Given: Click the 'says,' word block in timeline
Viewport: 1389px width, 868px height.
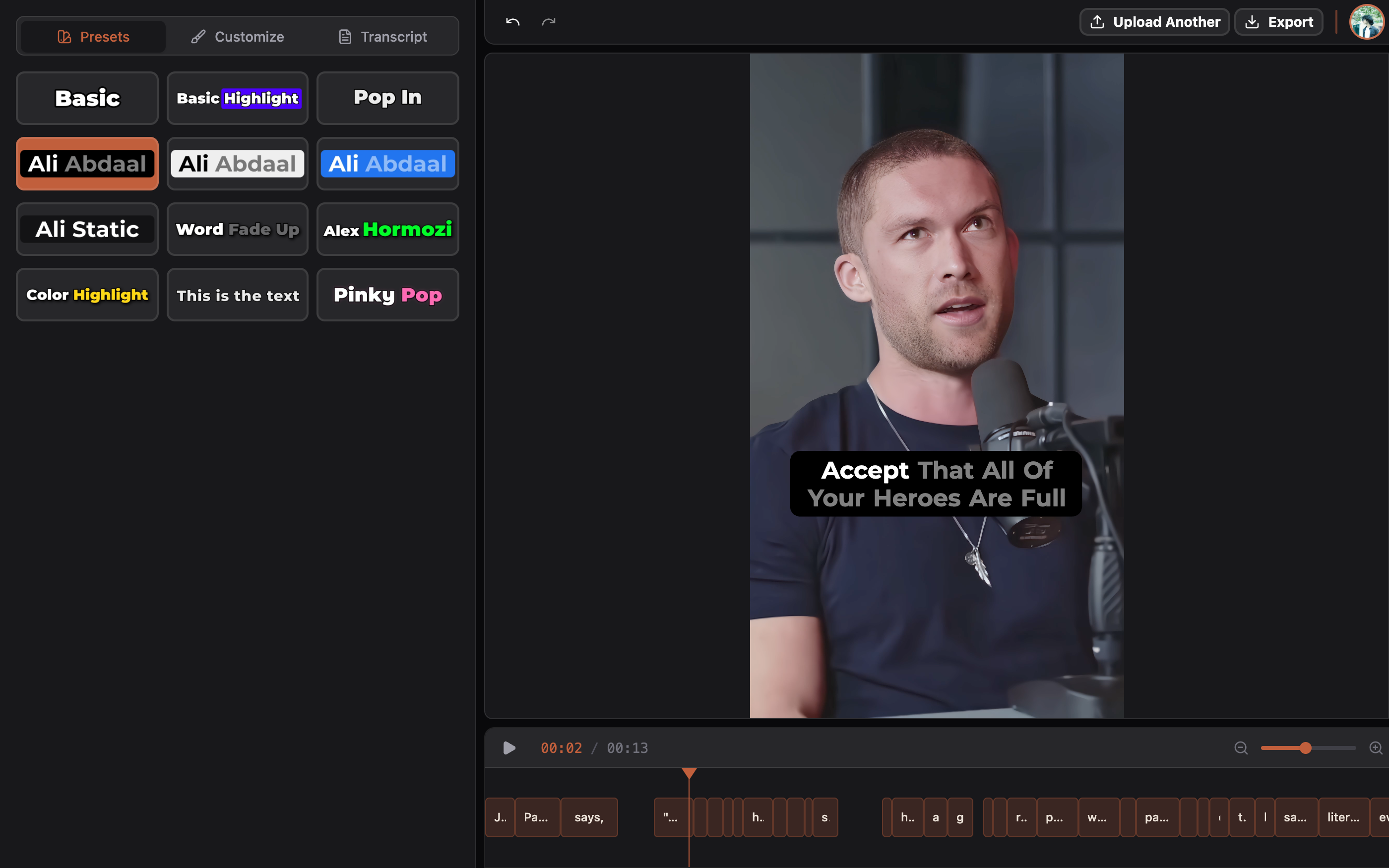Looking at the screenshot, I should coord(589,817).
